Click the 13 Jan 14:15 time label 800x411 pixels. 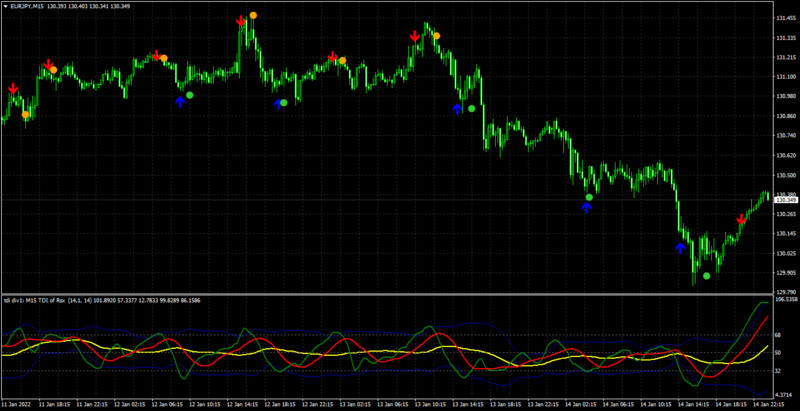coord(469,402)
